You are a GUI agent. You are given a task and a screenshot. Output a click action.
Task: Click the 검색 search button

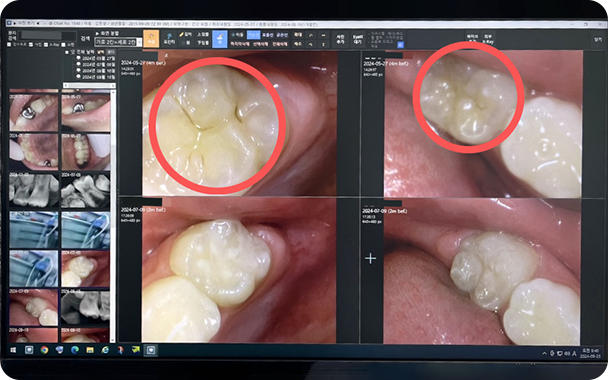(x=85, y=39)
